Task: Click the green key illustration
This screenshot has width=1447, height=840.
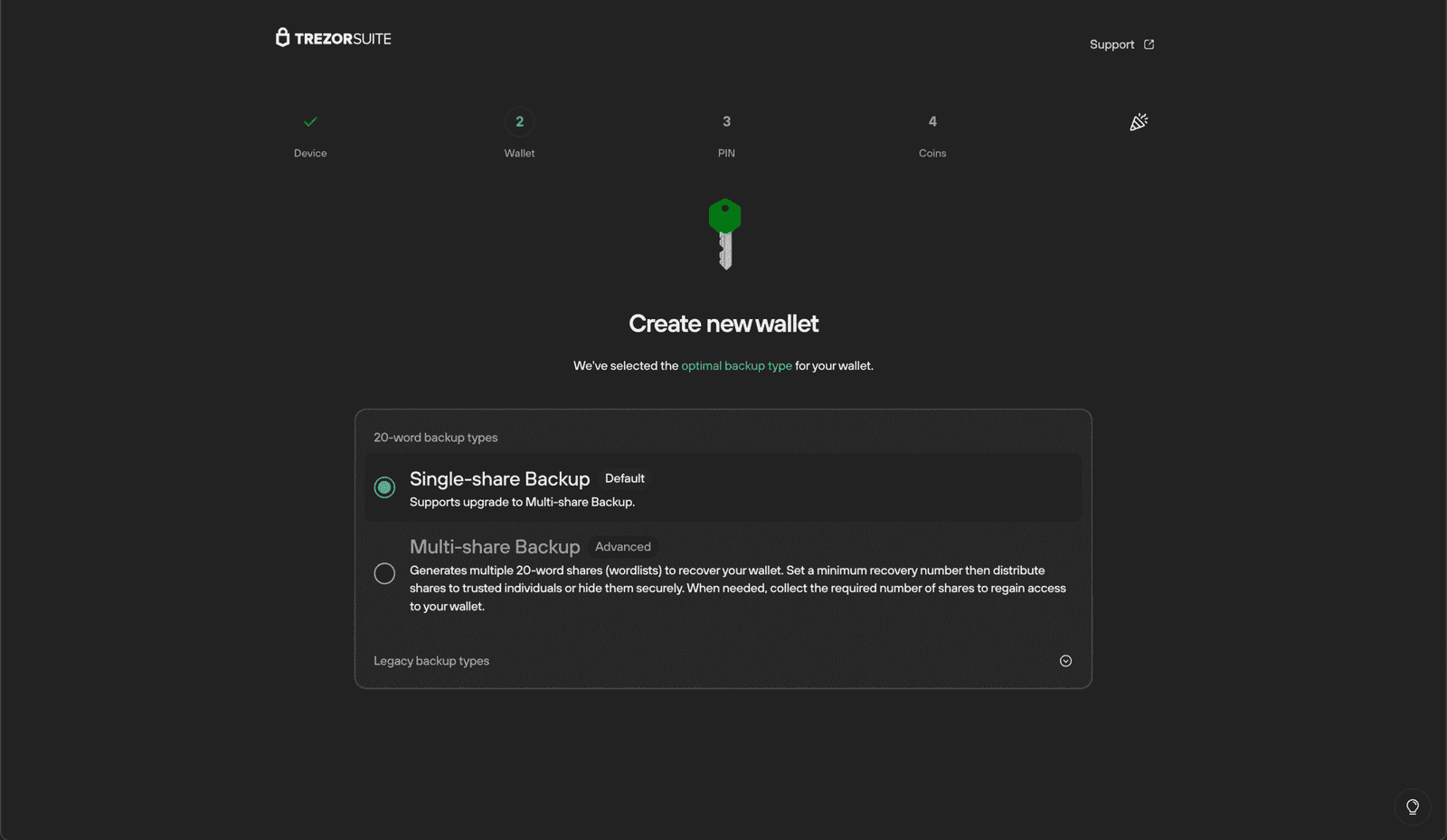Action: coord(724,234)
